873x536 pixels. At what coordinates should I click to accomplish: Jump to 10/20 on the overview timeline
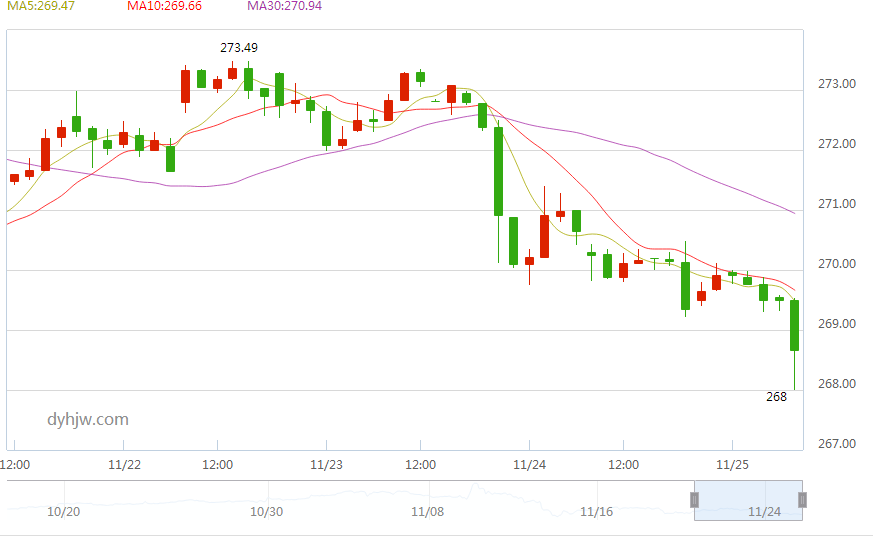click(63, 512)
